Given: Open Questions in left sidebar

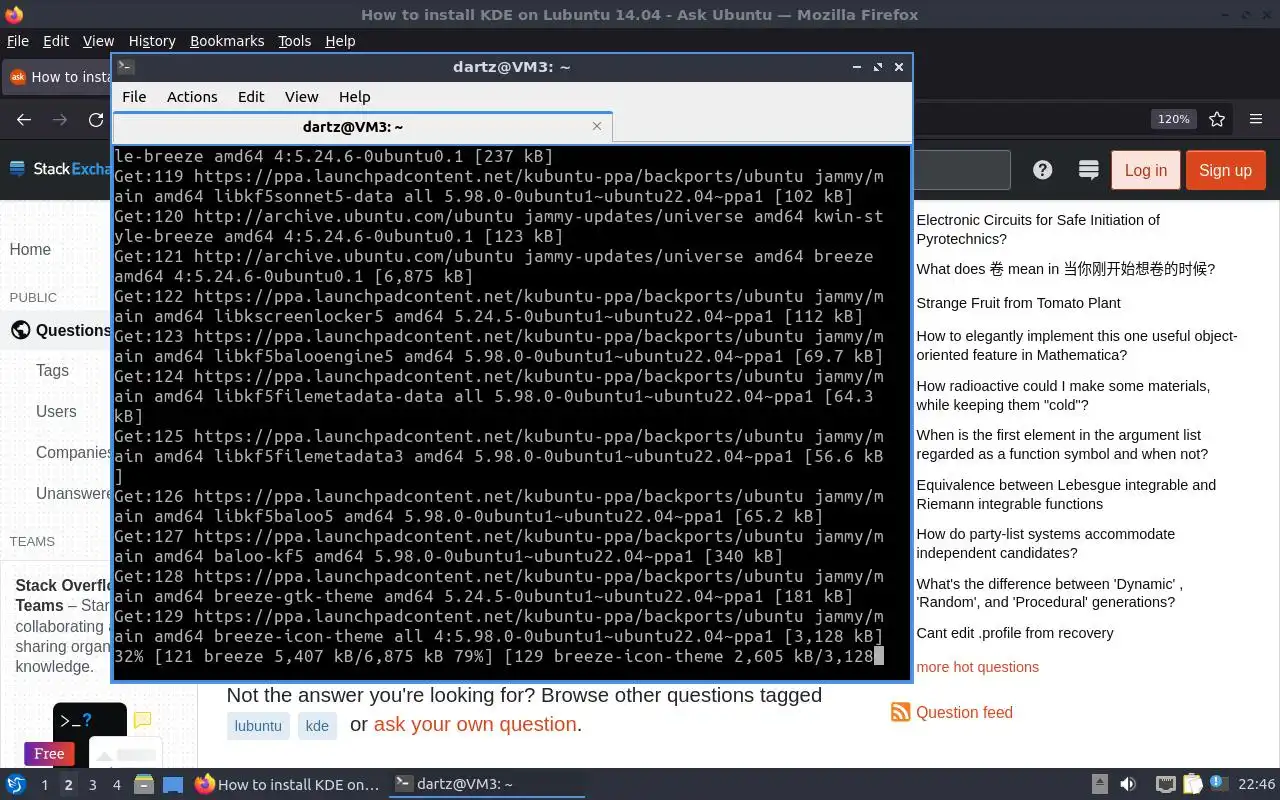Looking at the screenshot, I should (62, 330).
